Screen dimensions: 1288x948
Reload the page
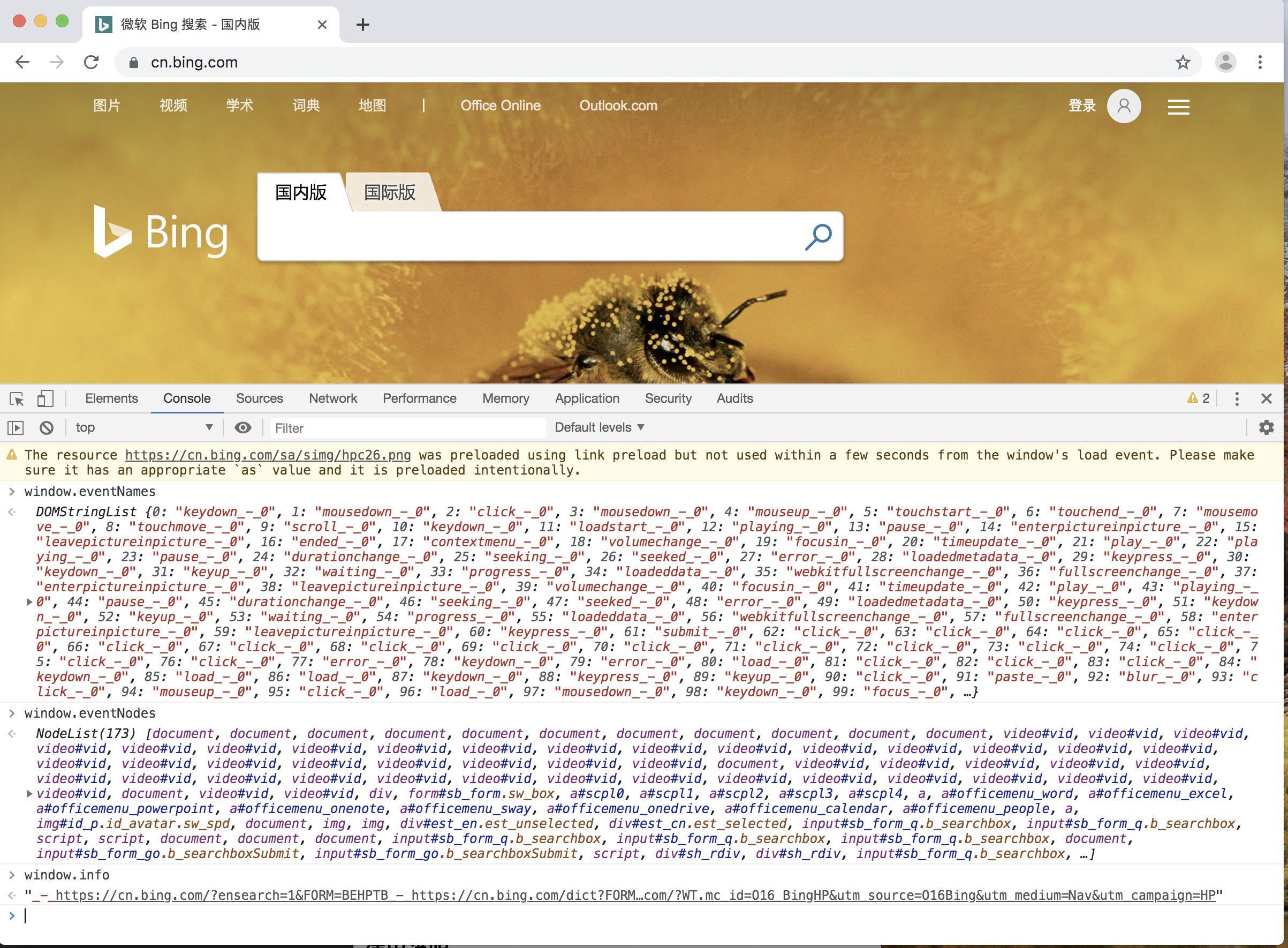(91, 62)
